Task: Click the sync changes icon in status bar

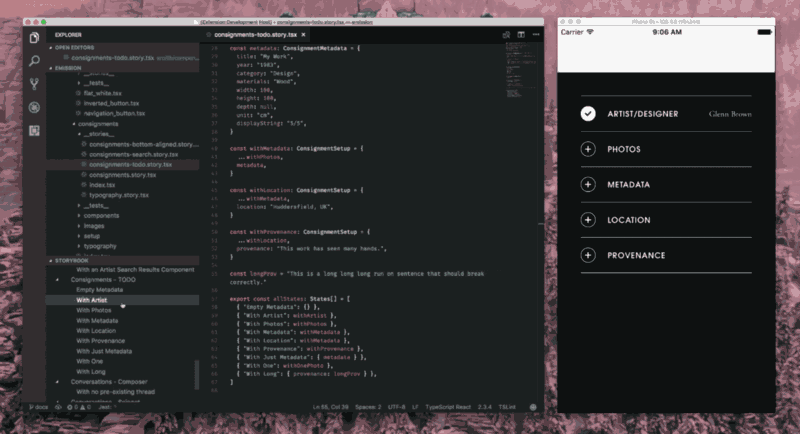Action: (x=58, y=407)
